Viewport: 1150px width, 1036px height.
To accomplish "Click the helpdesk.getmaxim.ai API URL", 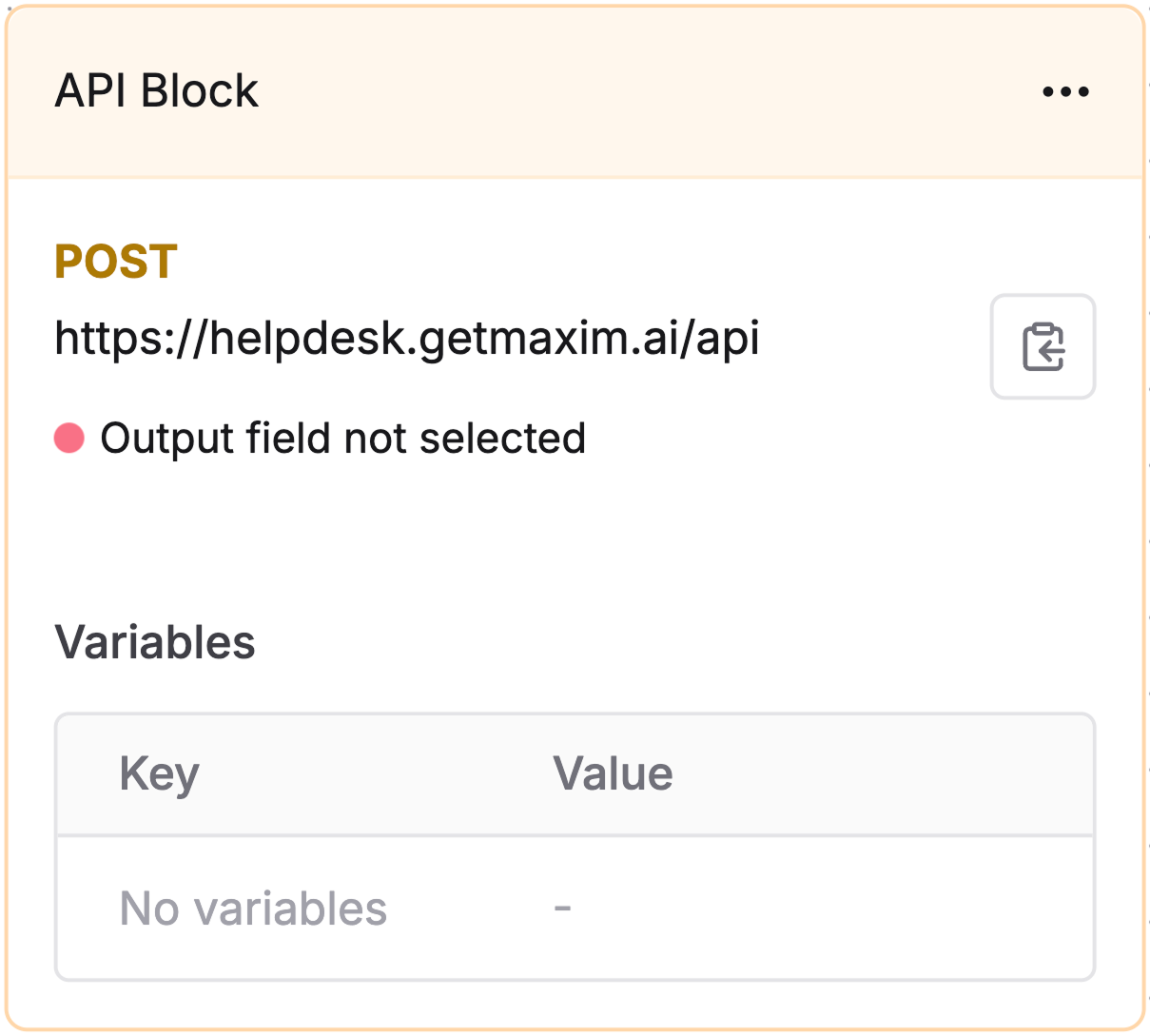I will point(407,338).
